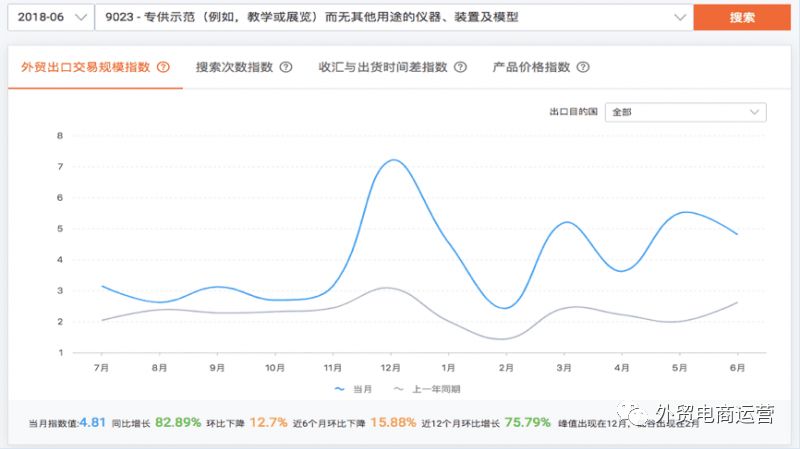Screen dimensions: 800x449
Task: Click the chevron arrow of the category selector
Action: [x=680, y=17]
